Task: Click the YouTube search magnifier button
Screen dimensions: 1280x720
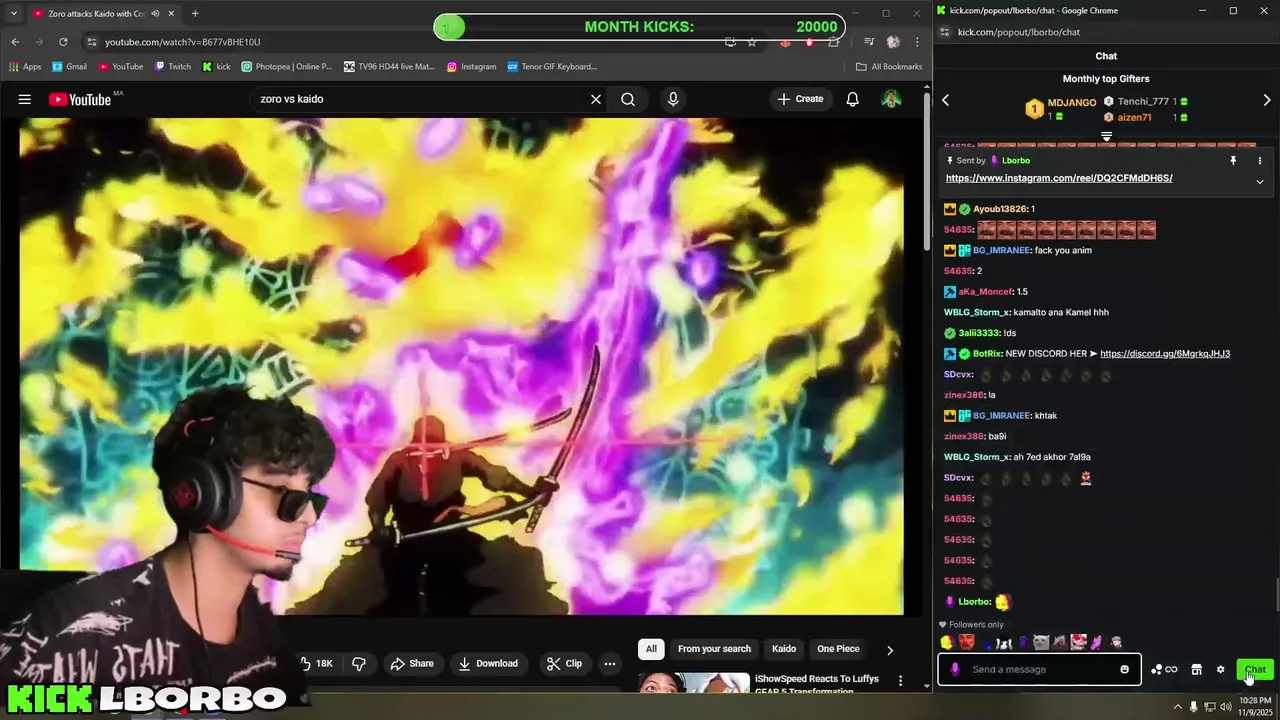Action: pos(628,99)
